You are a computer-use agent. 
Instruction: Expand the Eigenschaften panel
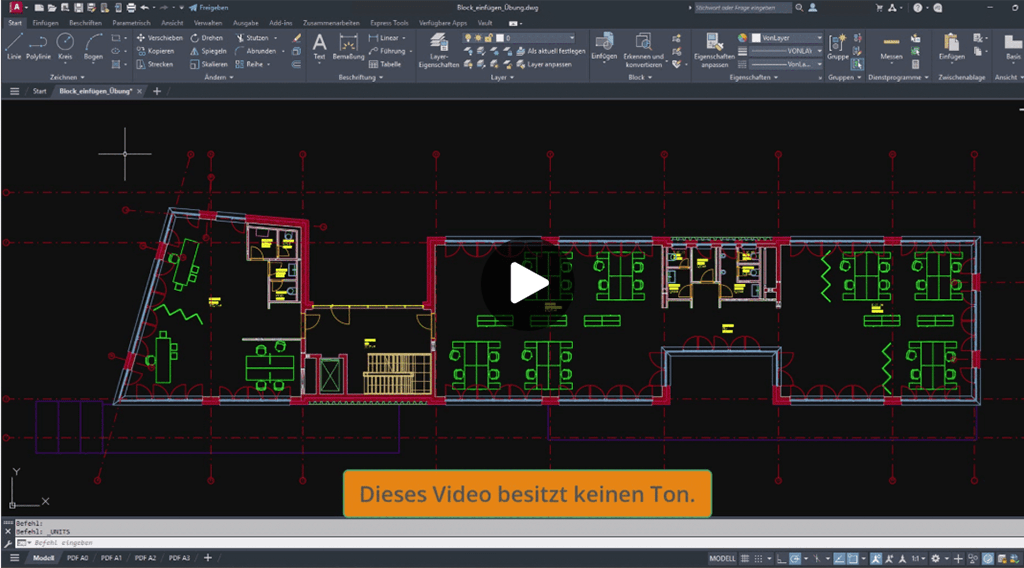coord(754,77)
